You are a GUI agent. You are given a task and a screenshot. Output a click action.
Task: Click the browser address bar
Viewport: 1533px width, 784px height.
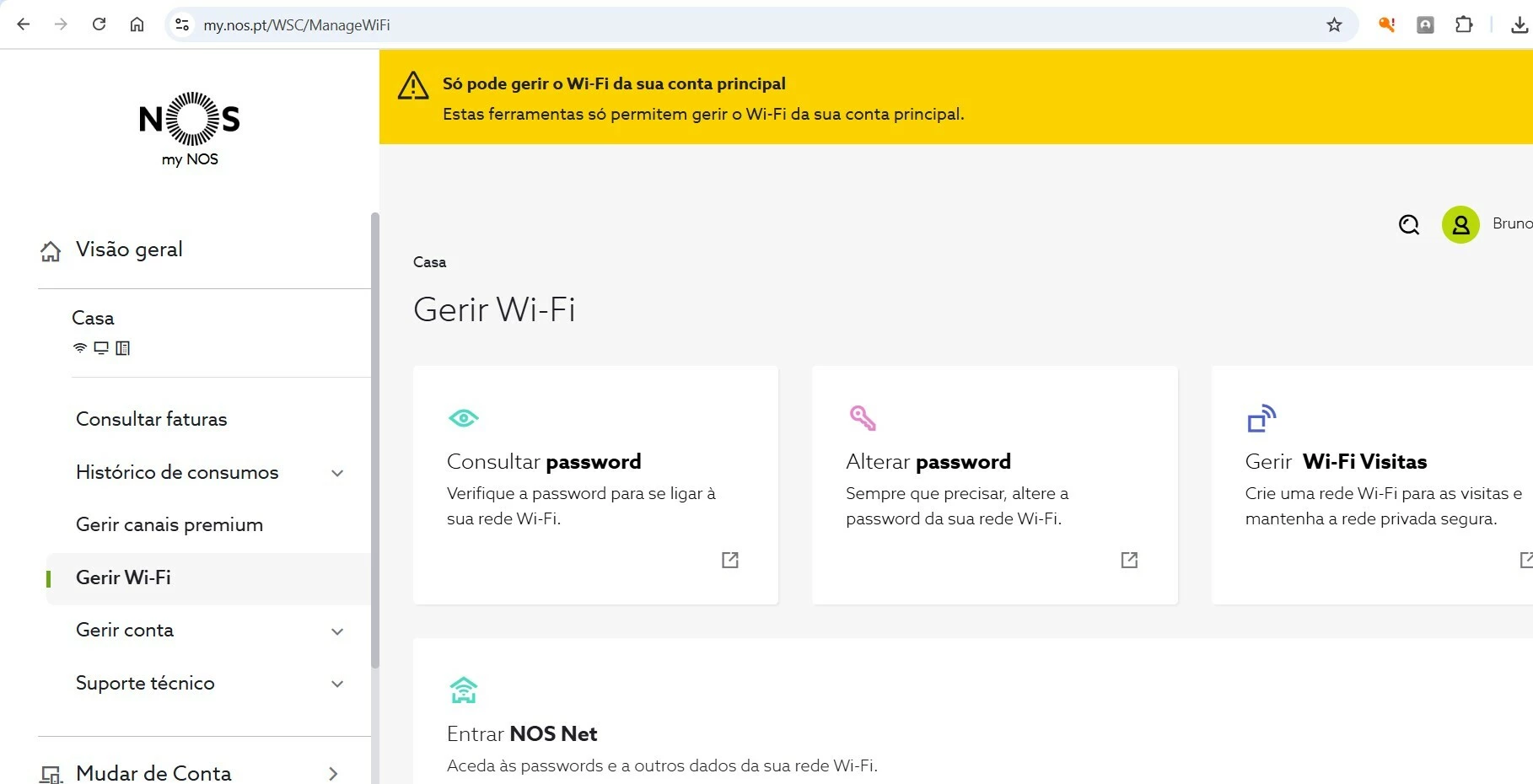click(x=675, y=25)
